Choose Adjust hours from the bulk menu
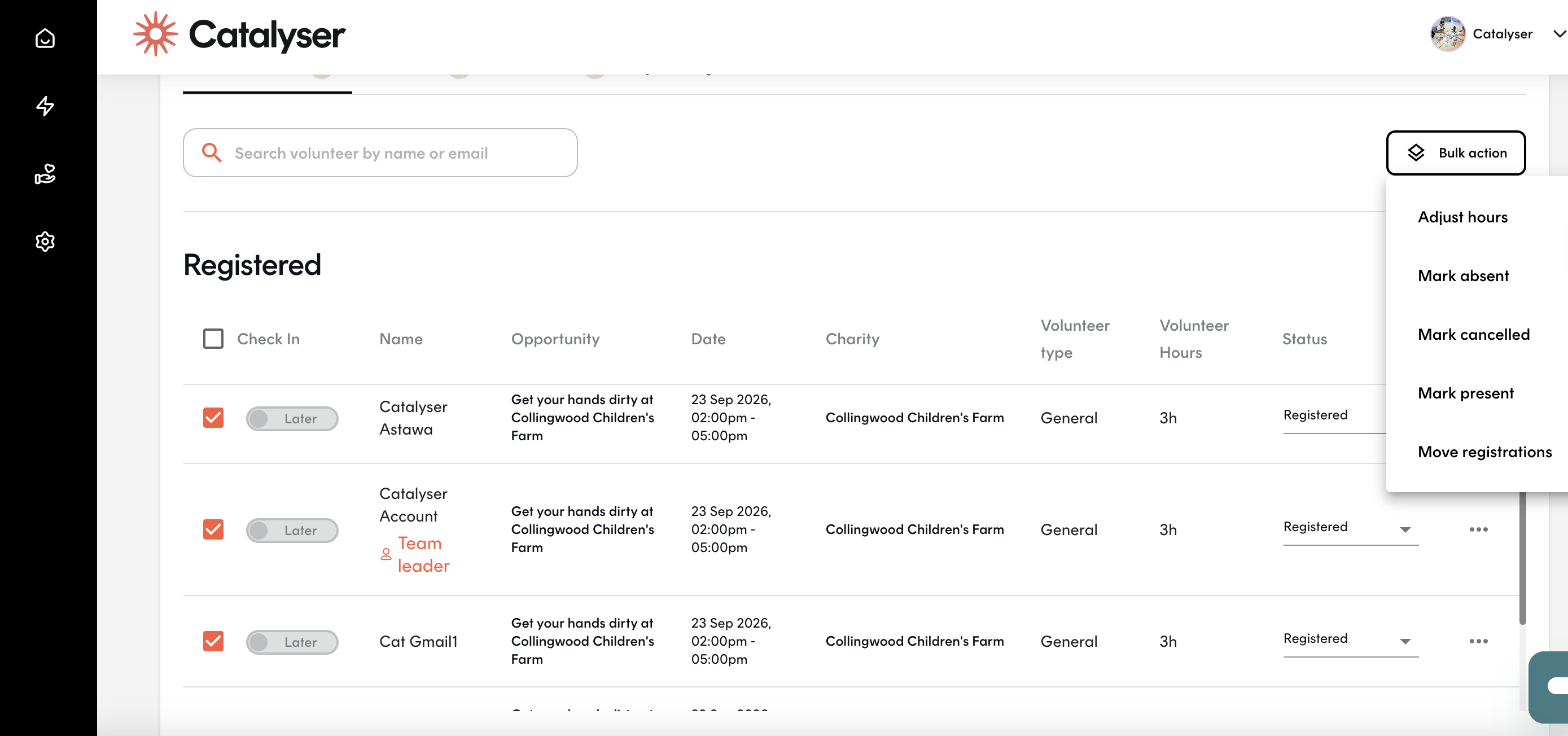This screenshot has height=736, width=1568. tap(1462, 217)
